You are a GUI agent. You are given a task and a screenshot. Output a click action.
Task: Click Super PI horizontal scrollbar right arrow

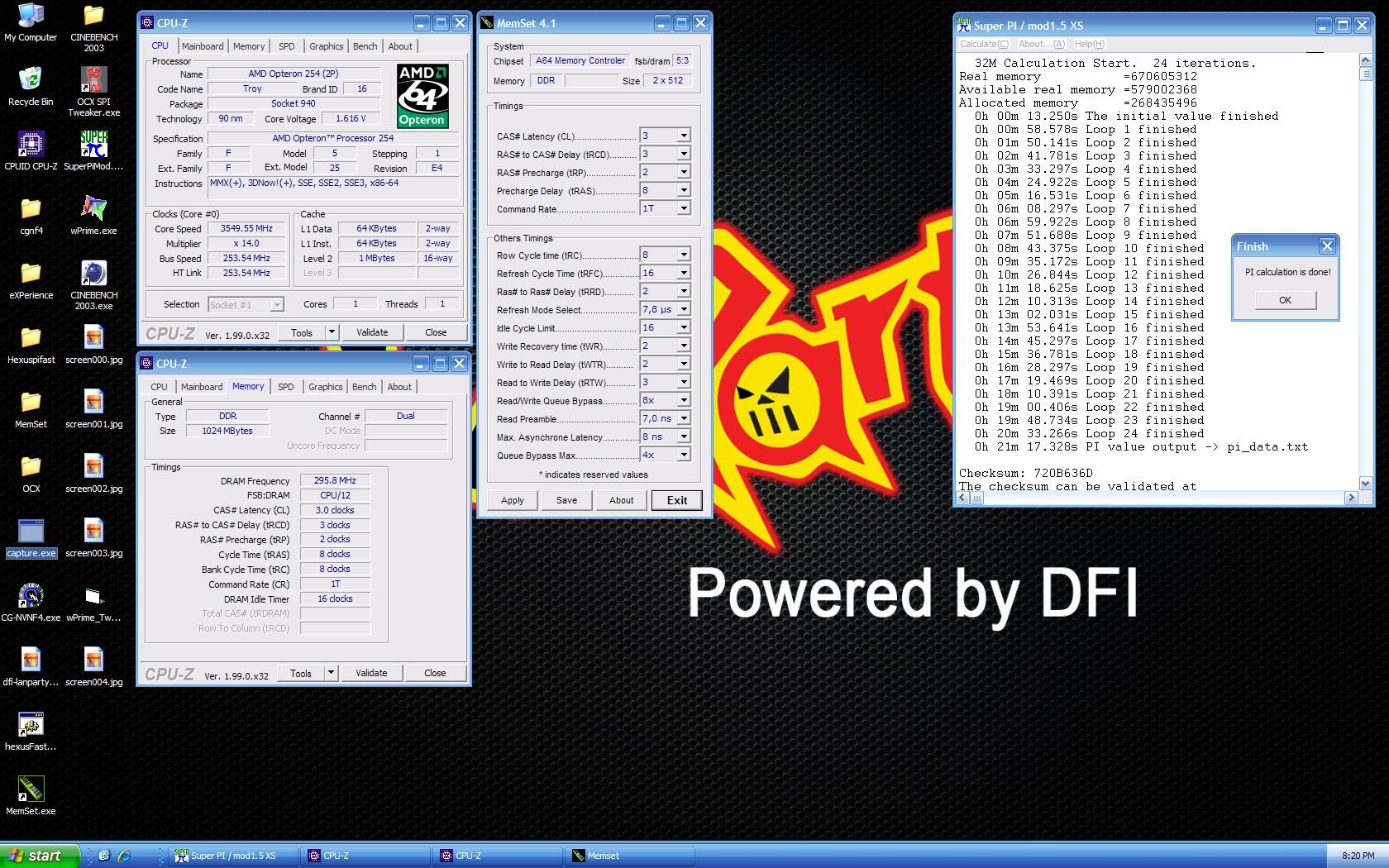1351,498
